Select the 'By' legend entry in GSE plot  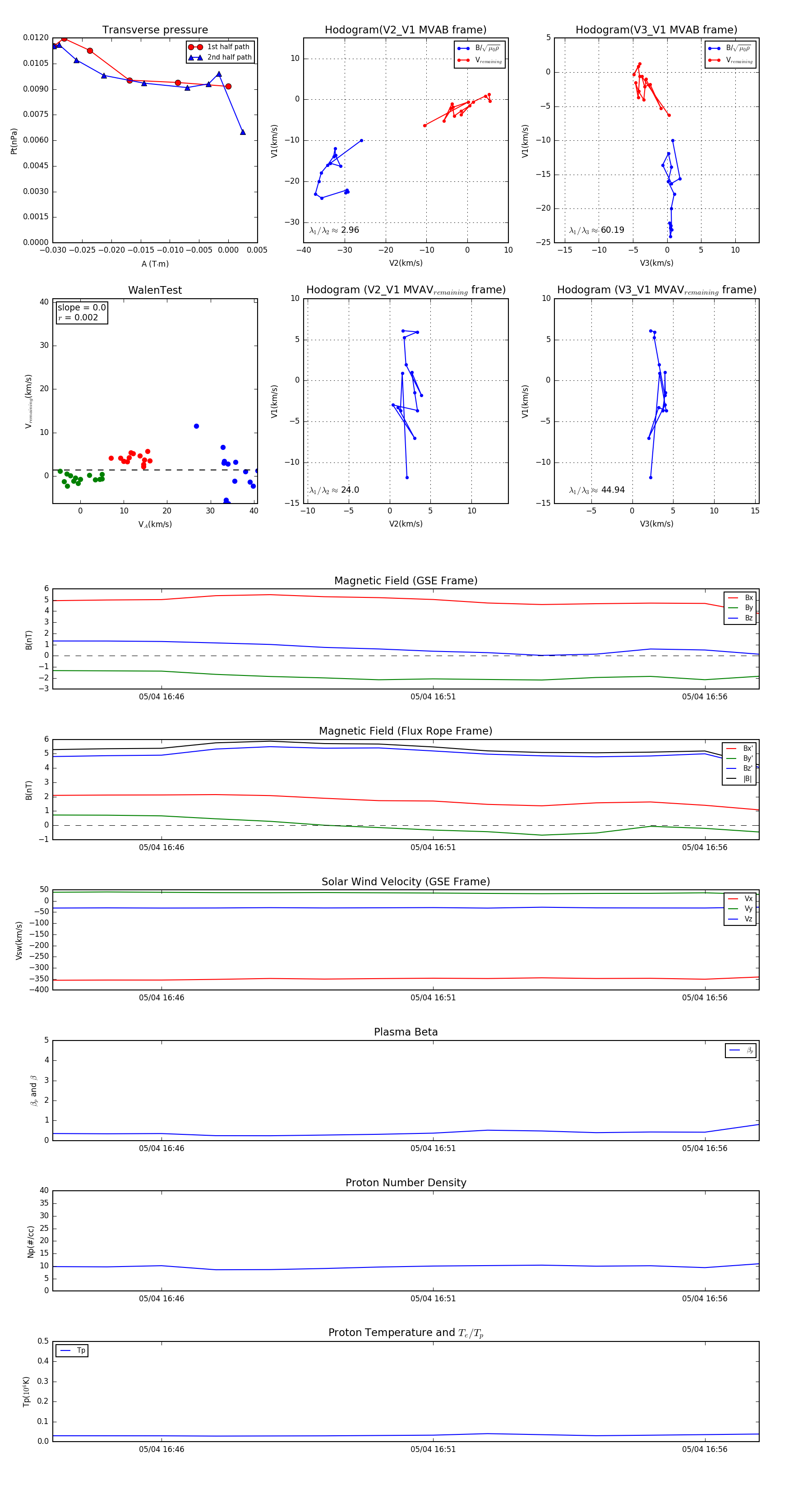740,607
